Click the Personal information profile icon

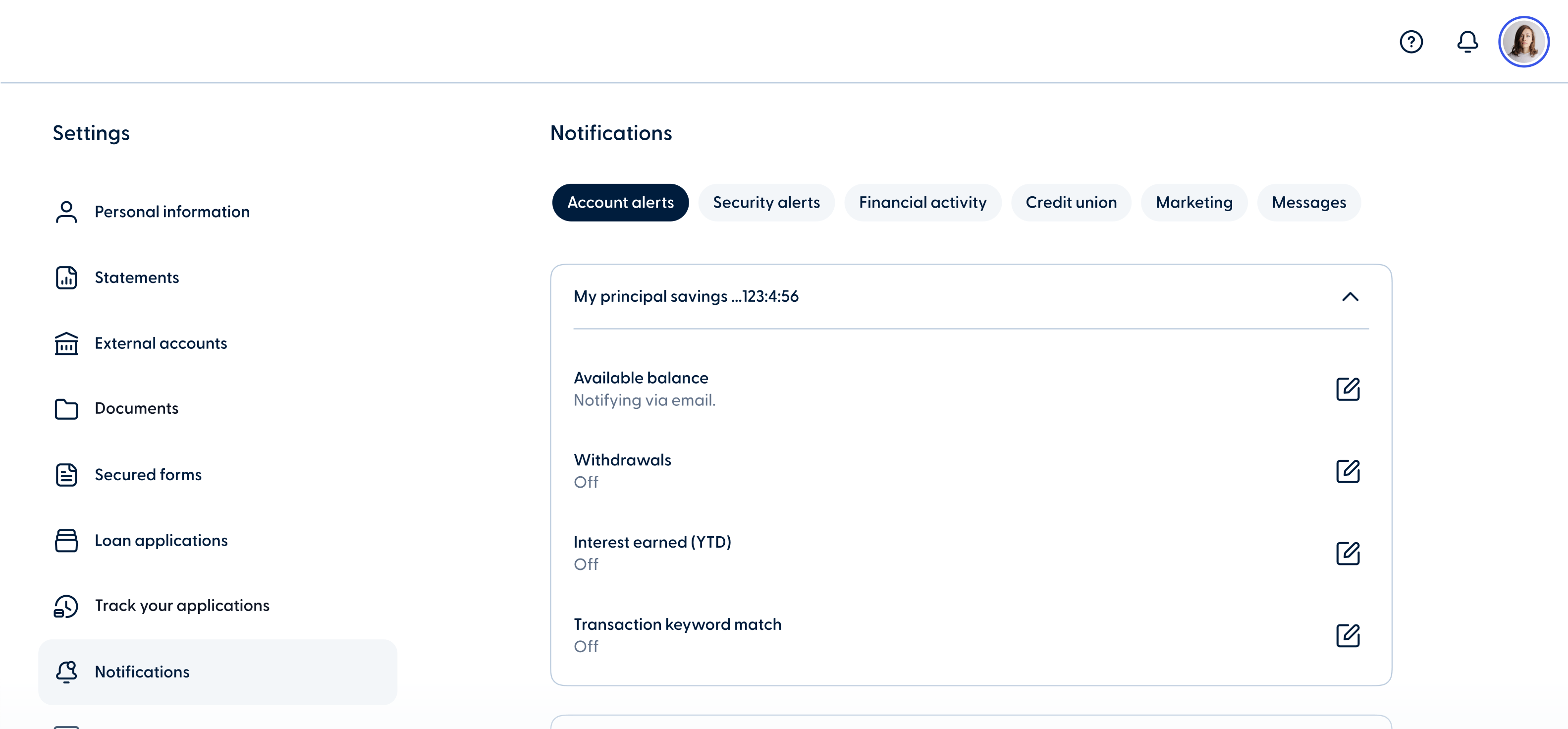(66, 211)
